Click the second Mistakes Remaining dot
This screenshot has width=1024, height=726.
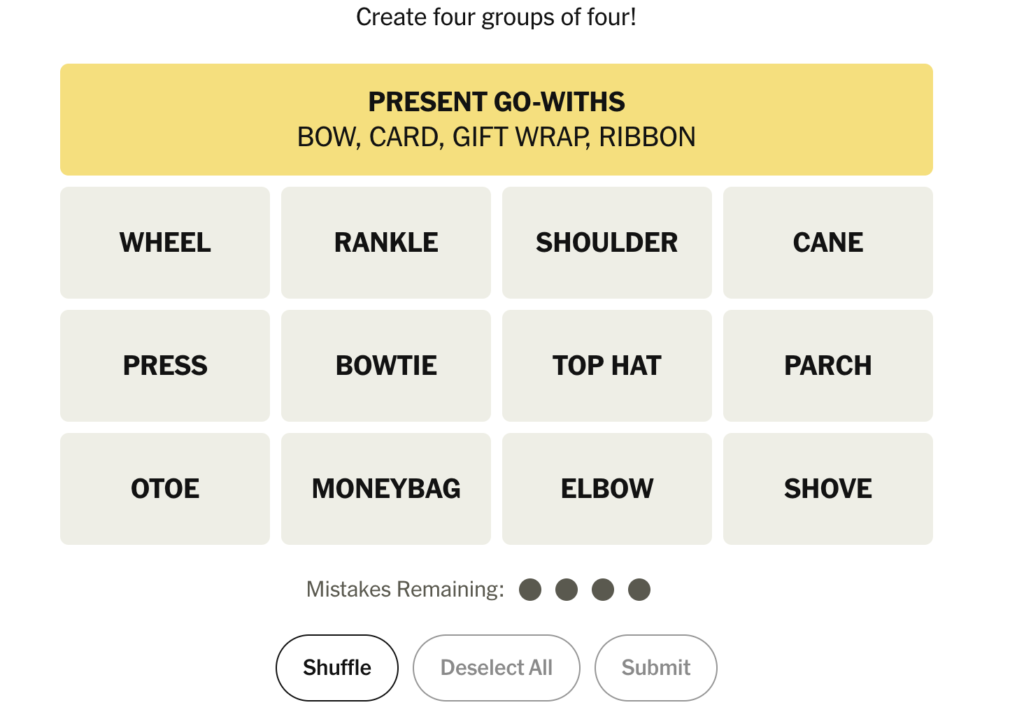[567, 590]
